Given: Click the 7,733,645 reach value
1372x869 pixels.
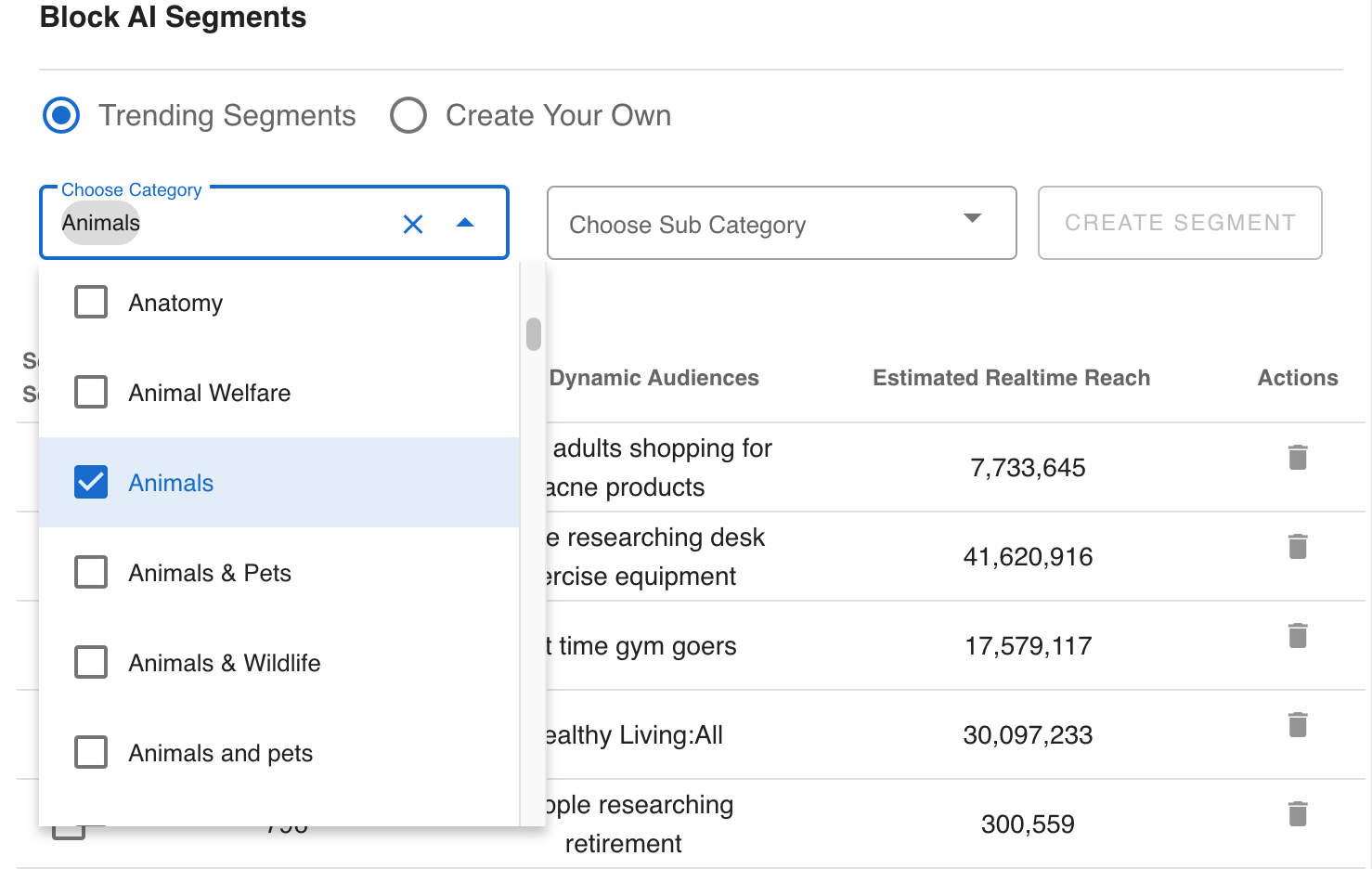Looking at the screenshot, I should 1028,468.
